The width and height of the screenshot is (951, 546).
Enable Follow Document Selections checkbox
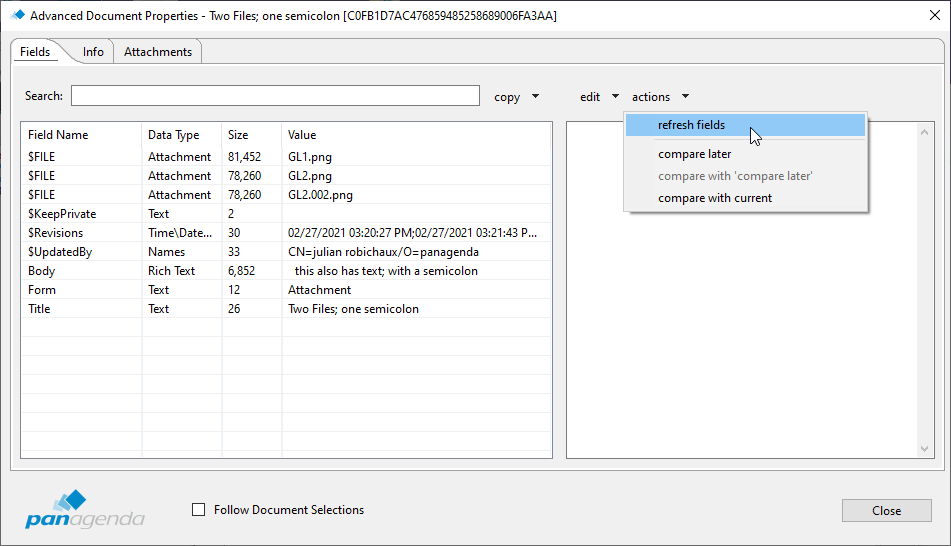point(199,510)
